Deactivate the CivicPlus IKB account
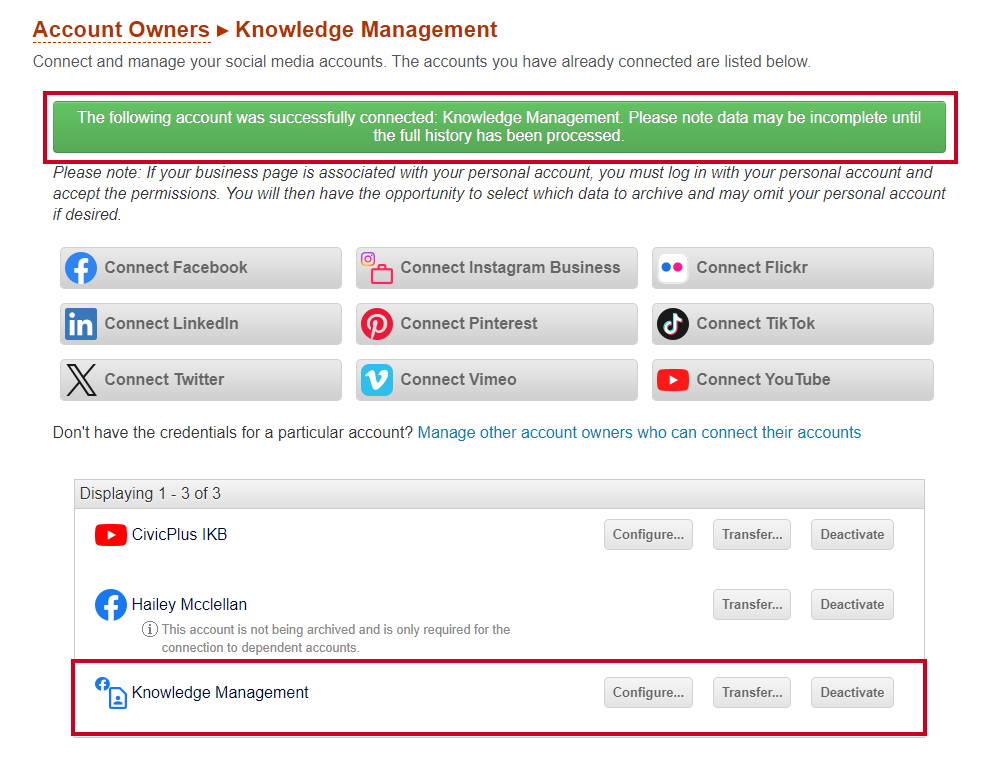This screenshot has height=766, width=986. pos(852,535)
